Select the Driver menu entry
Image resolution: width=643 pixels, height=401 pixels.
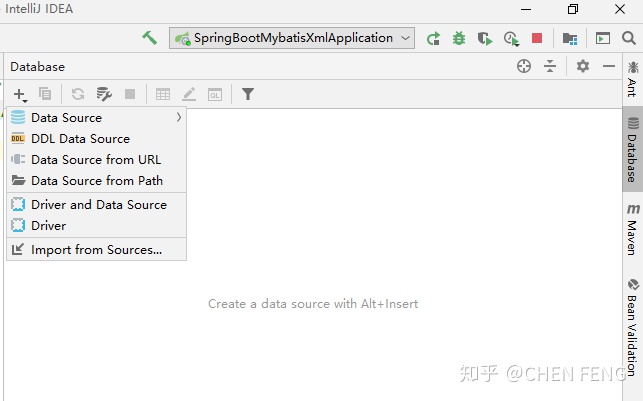(x=97, y=226)
